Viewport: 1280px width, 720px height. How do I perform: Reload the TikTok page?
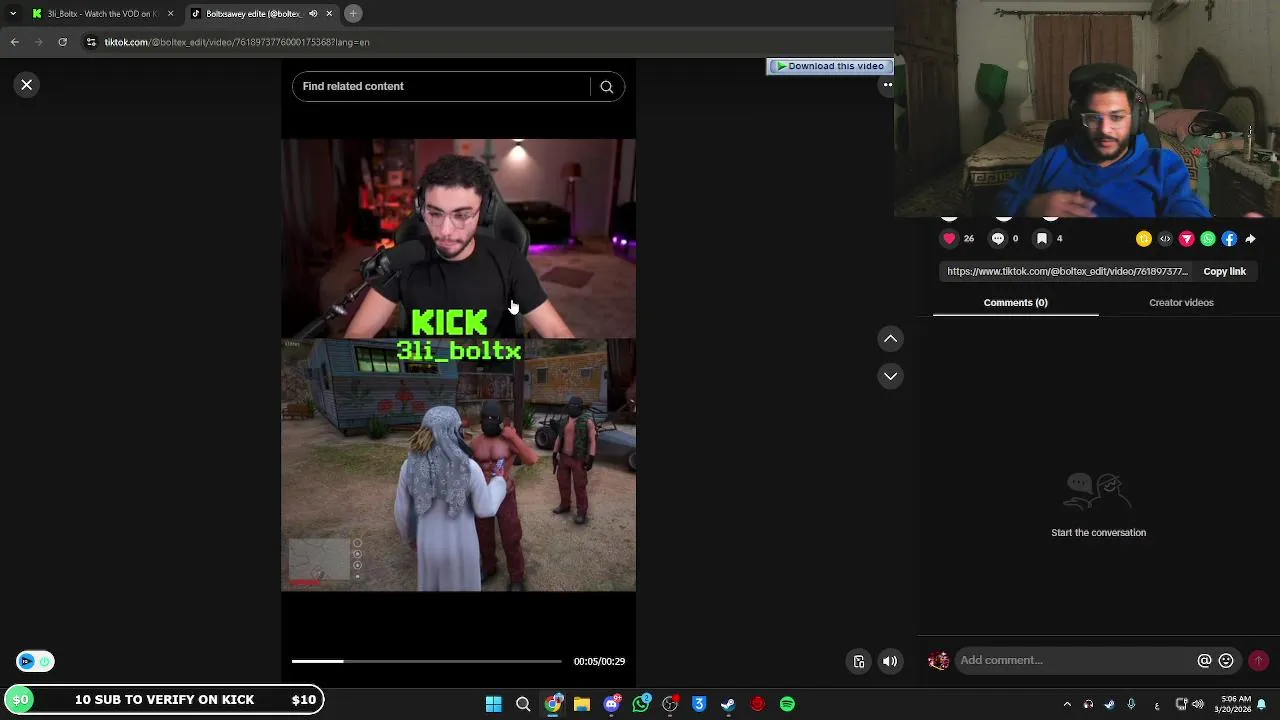[62, 42]
